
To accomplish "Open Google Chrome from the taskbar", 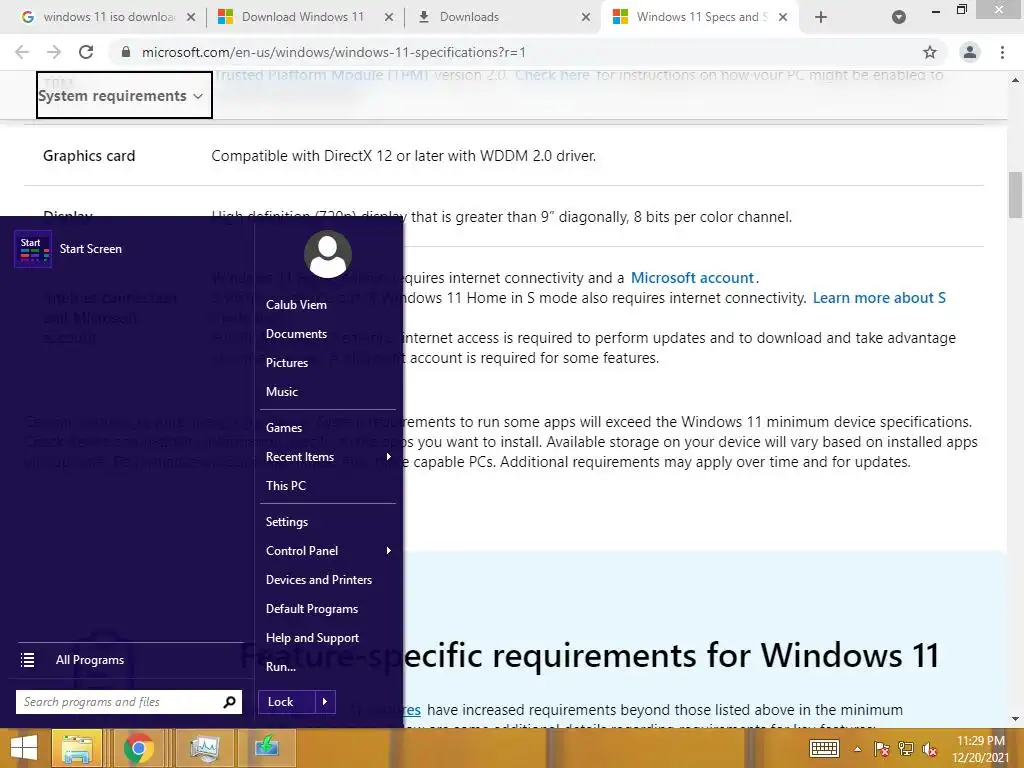I will [x=139, y=748].
